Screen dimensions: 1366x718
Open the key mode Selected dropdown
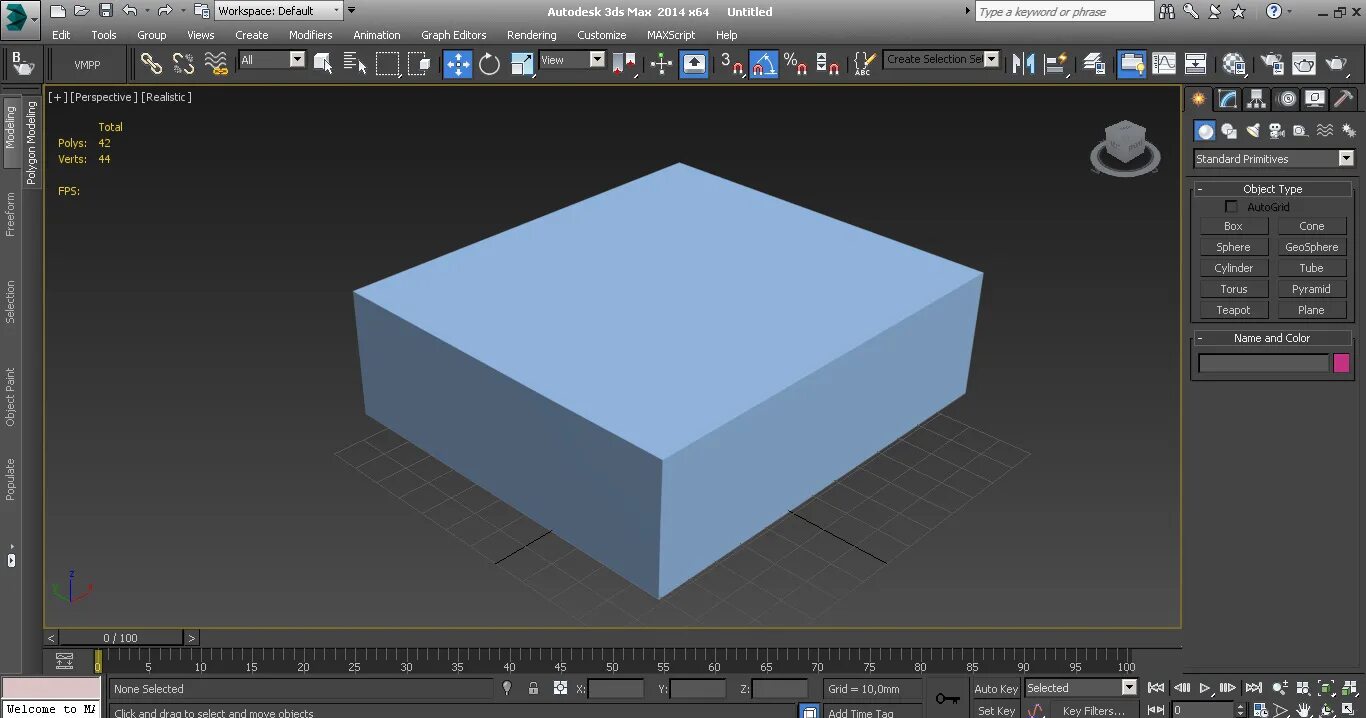coord(1081,688)
